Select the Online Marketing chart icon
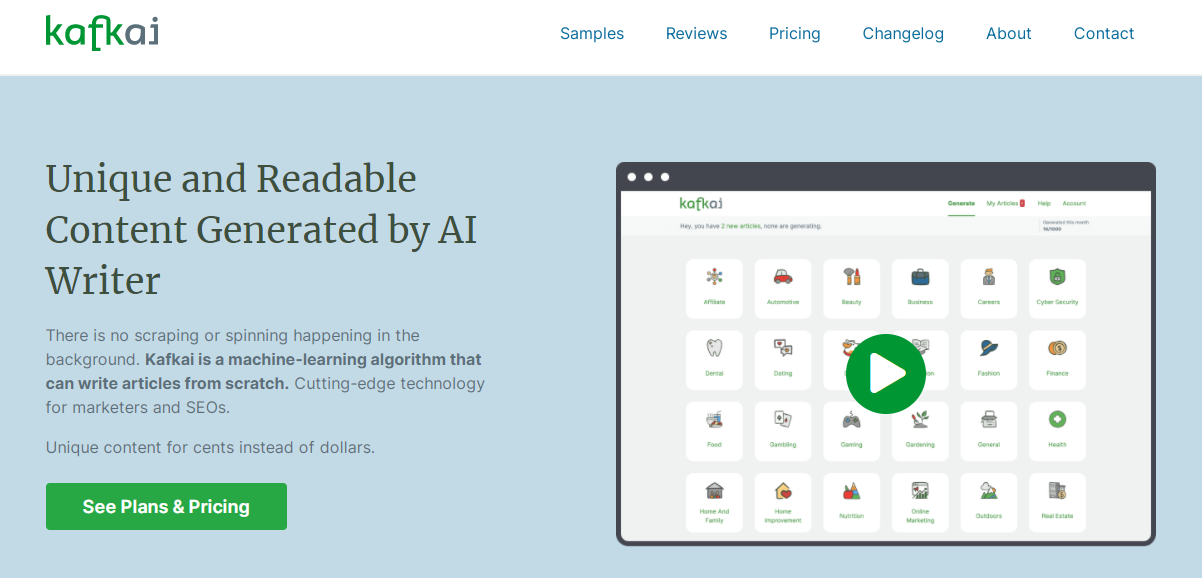The height and width of the screenshot is (578, 1202). 920,490
